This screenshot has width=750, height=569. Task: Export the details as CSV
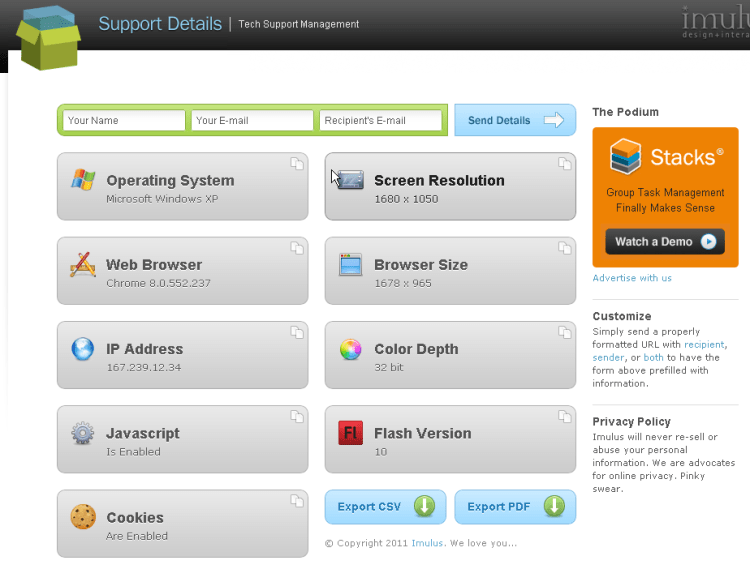[x=385, y=507]
